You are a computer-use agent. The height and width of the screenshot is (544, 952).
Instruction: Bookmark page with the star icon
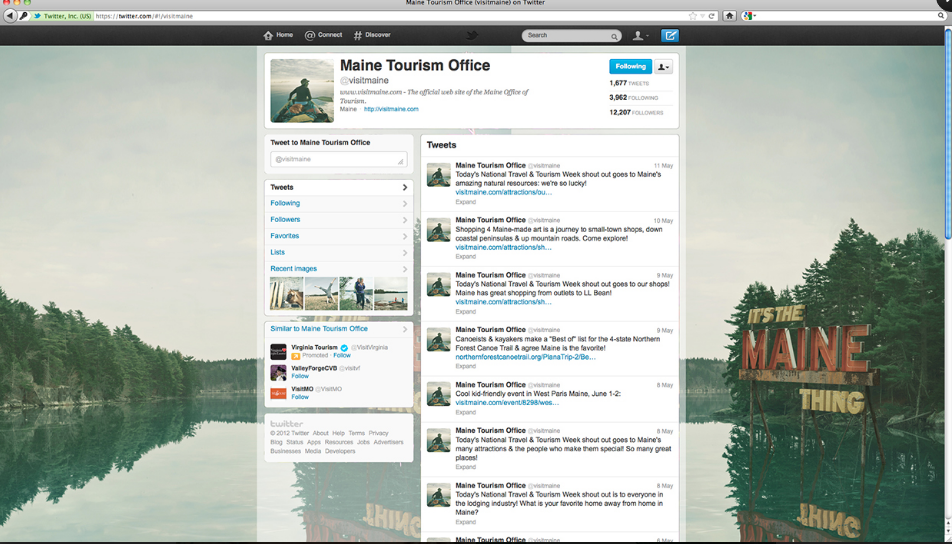pos(693,16)
